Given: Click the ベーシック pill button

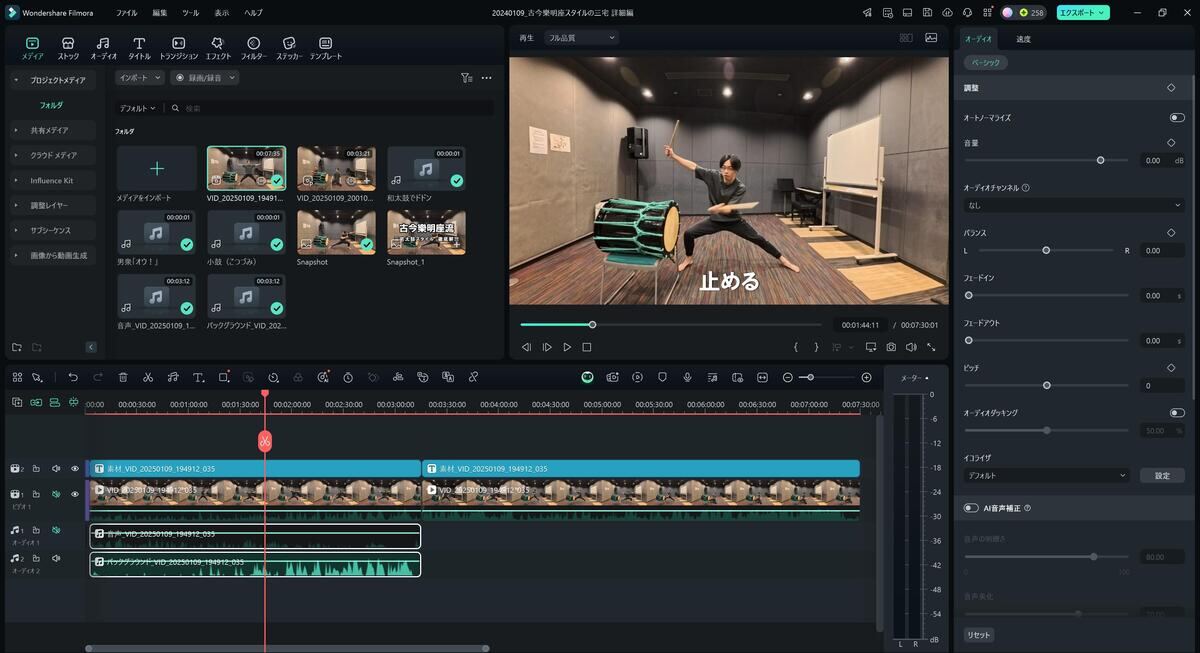Looking at the screenshot, I should (986, 62).
